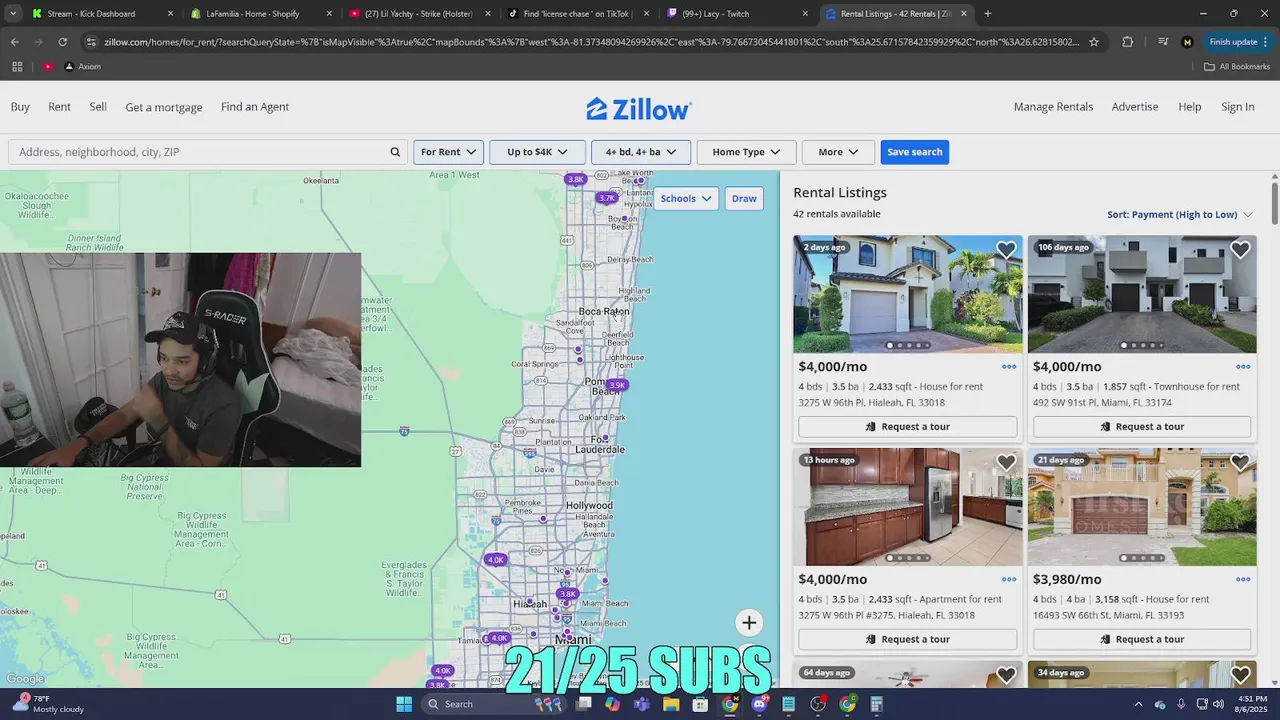Request a tour for 3275 W 96th Pl house
Screen dimensions: 1280x720
coord(908,427)
